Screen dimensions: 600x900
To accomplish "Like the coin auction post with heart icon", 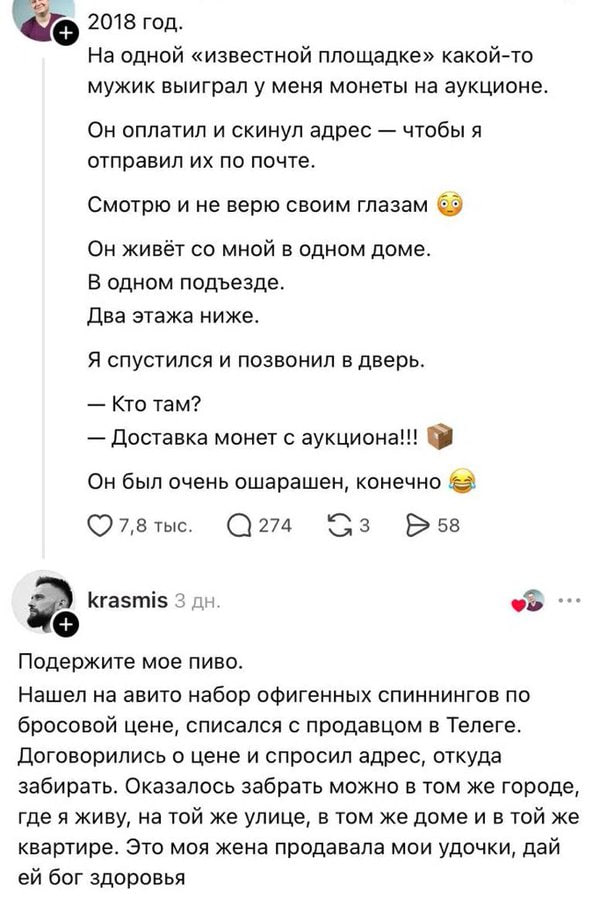I will [99, 526].
